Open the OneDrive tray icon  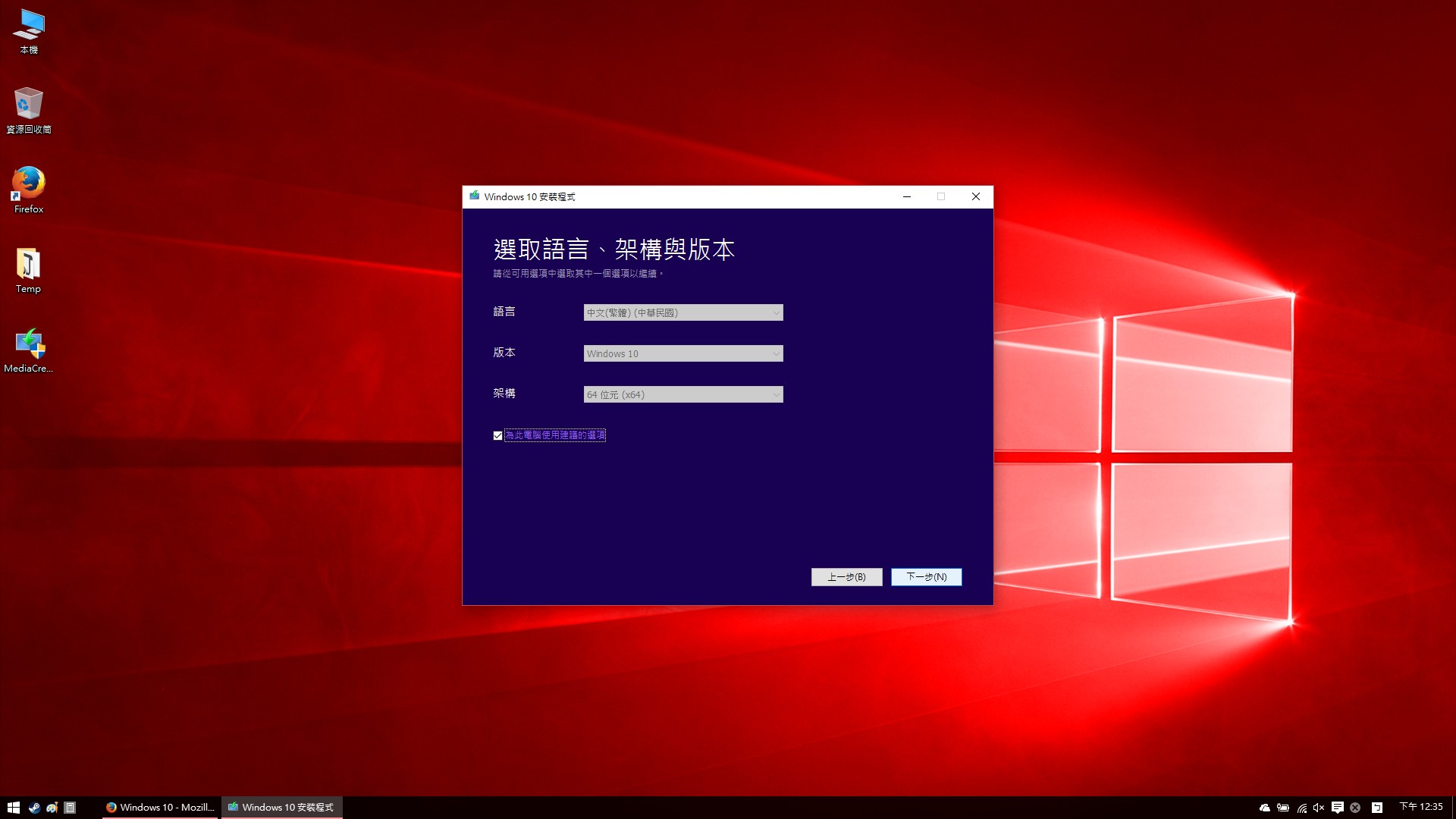[x=1264, y=808]
